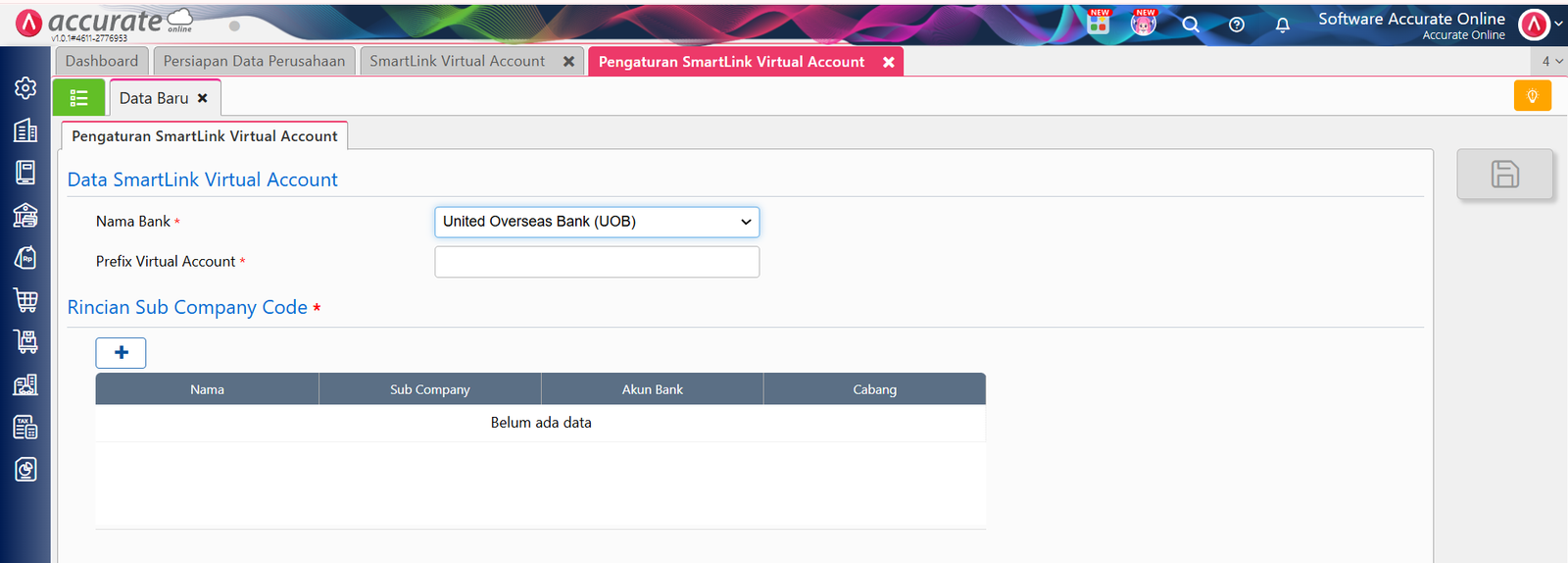Click the Accurate Online logo
The width and height of the screenshot is (1568, 563).
coord(104,23)
